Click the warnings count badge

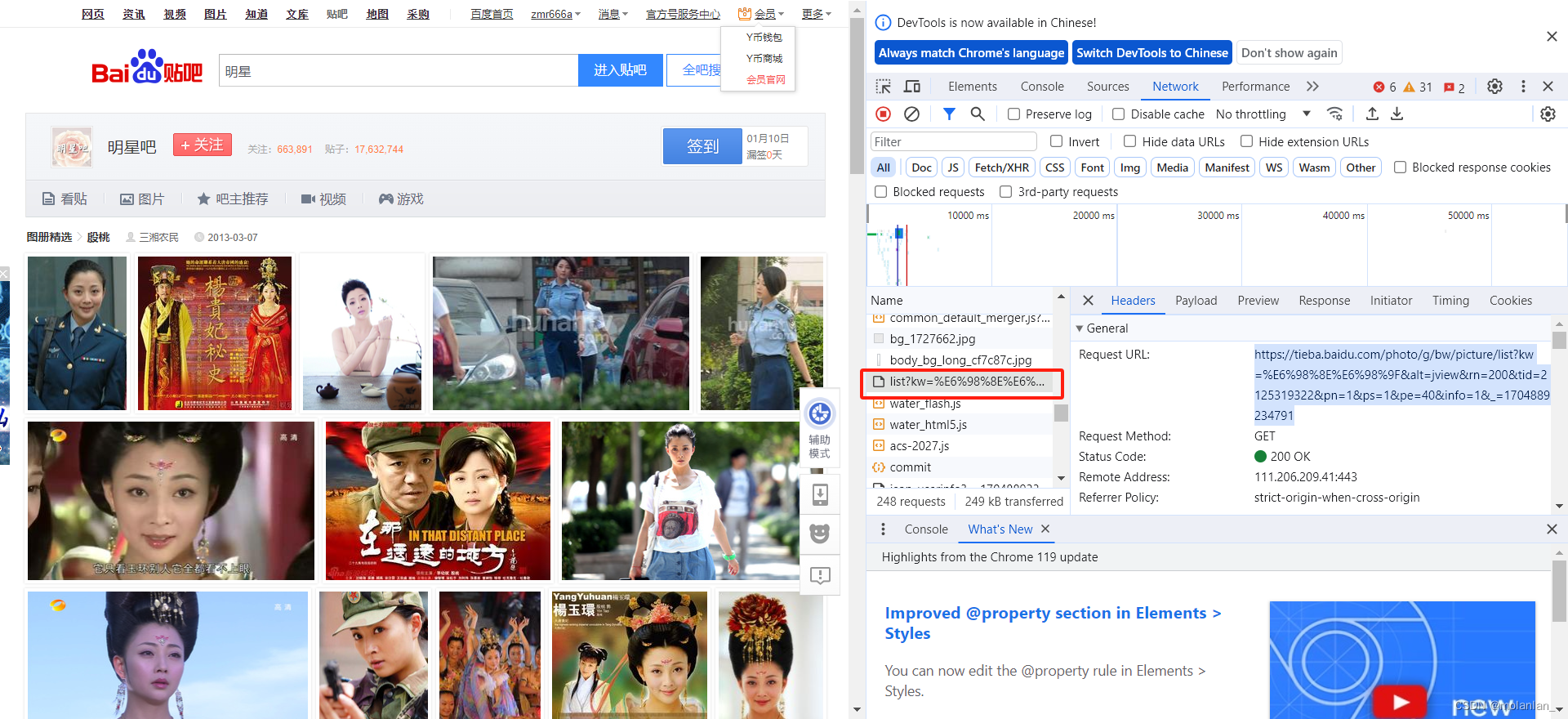click(1418, 87)
